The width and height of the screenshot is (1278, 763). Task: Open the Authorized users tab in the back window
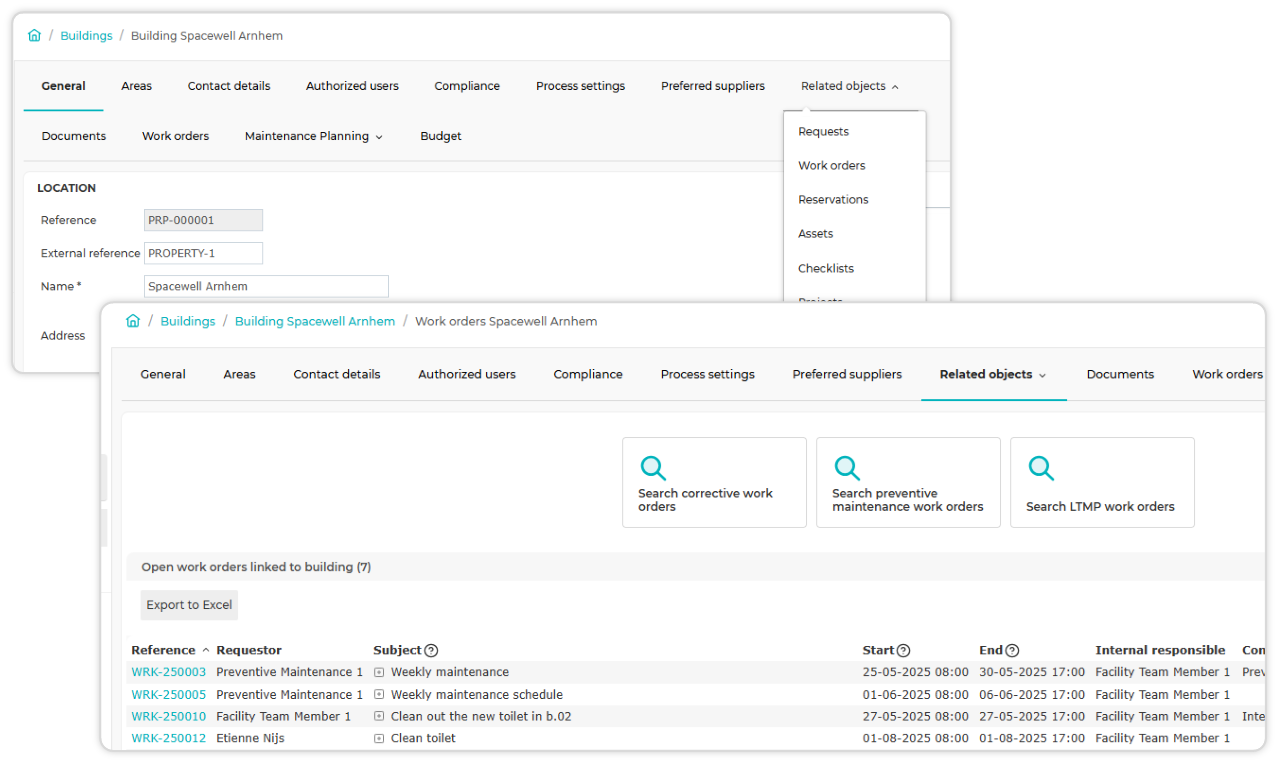click(x=352, y=86)
